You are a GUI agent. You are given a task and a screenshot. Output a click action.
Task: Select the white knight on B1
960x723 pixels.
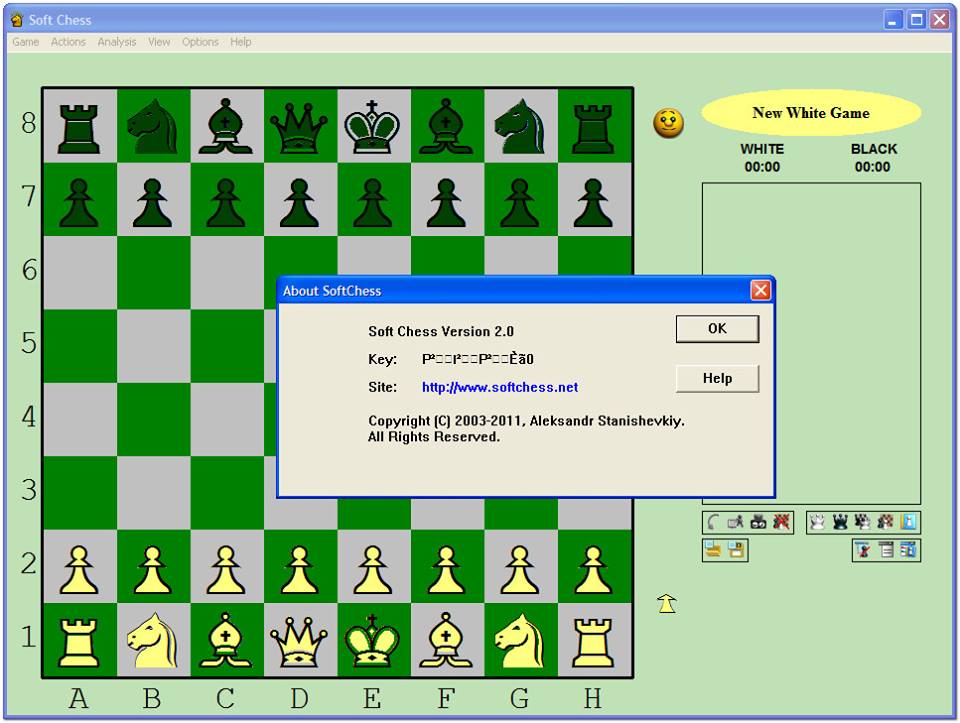tap(152, 640)
